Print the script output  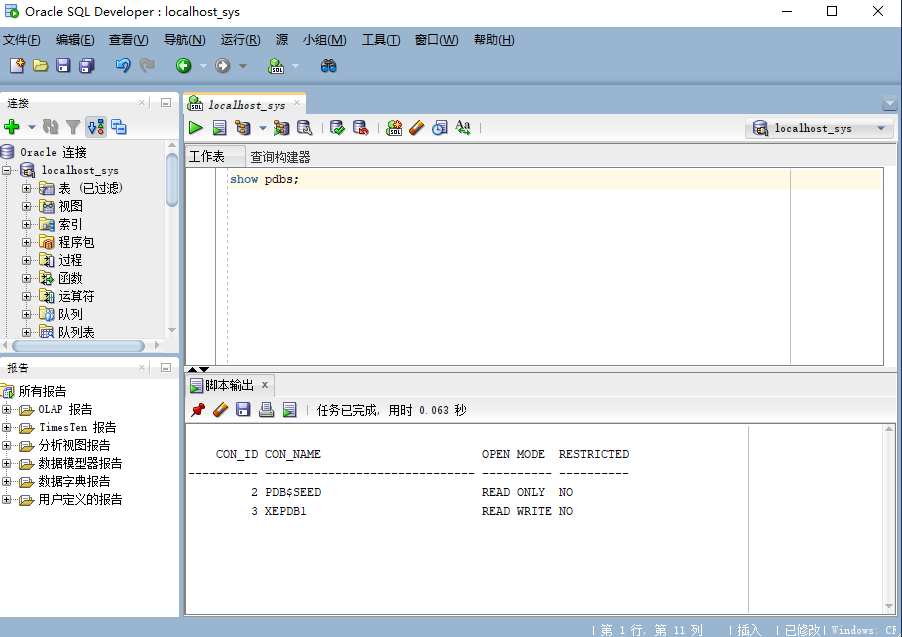click(x=266, y=410)
